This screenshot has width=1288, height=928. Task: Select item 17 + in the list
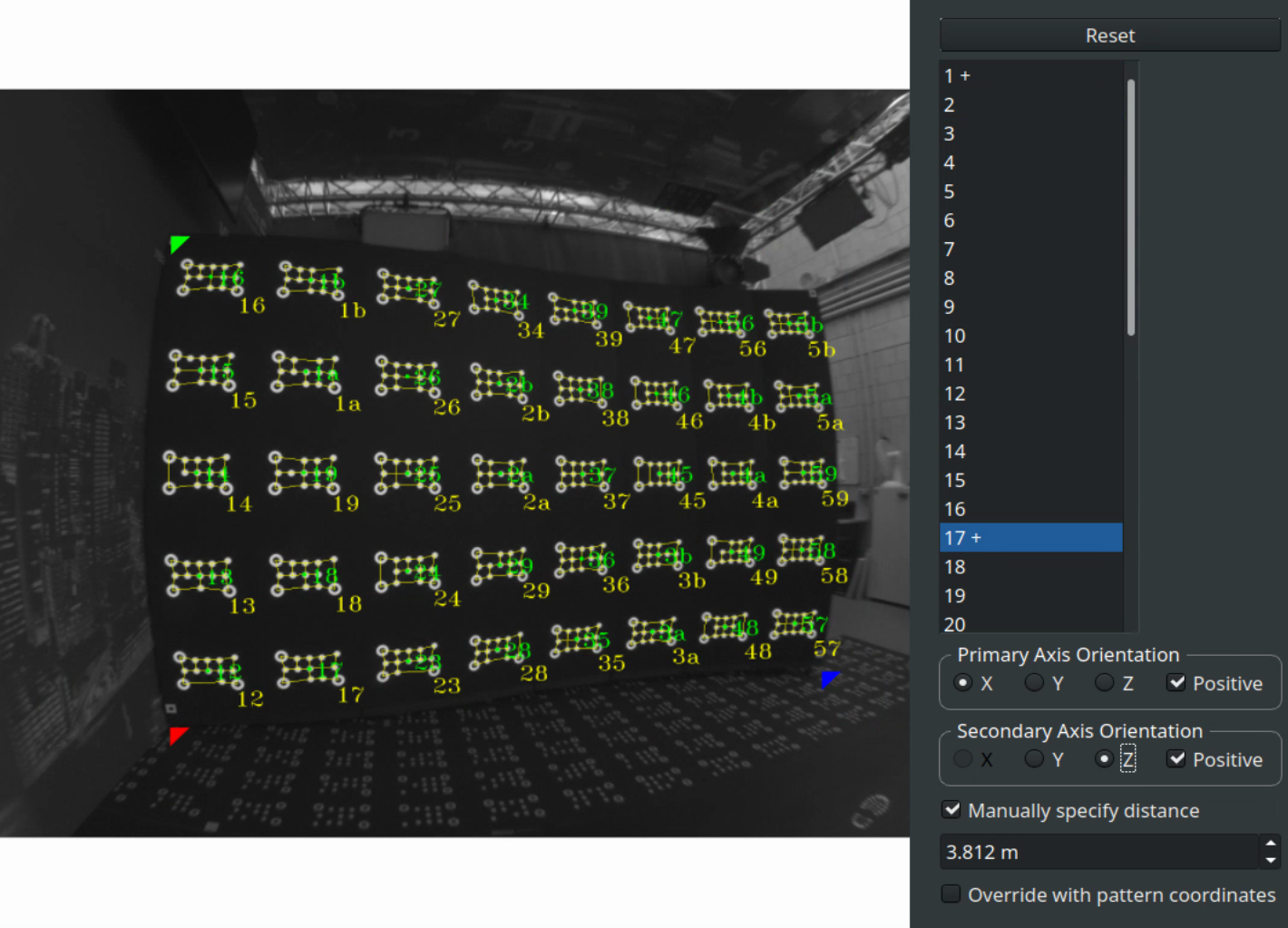pos(1030,538)
